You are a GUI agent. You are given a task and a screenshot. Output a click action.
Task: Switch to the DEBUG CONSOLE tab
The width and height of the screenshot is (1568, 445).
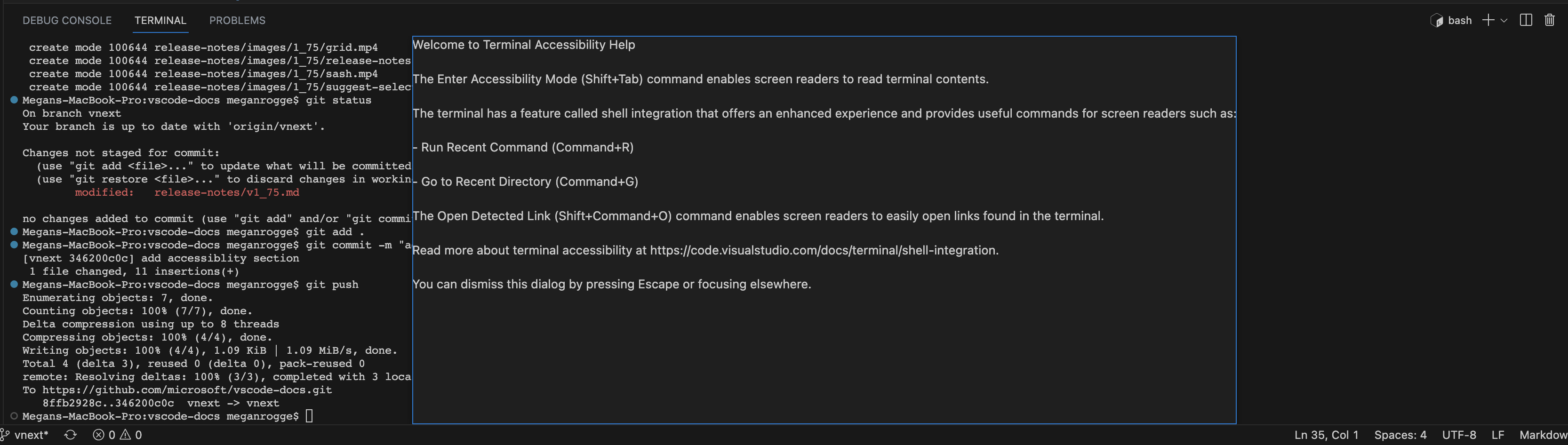click(67, 20)
